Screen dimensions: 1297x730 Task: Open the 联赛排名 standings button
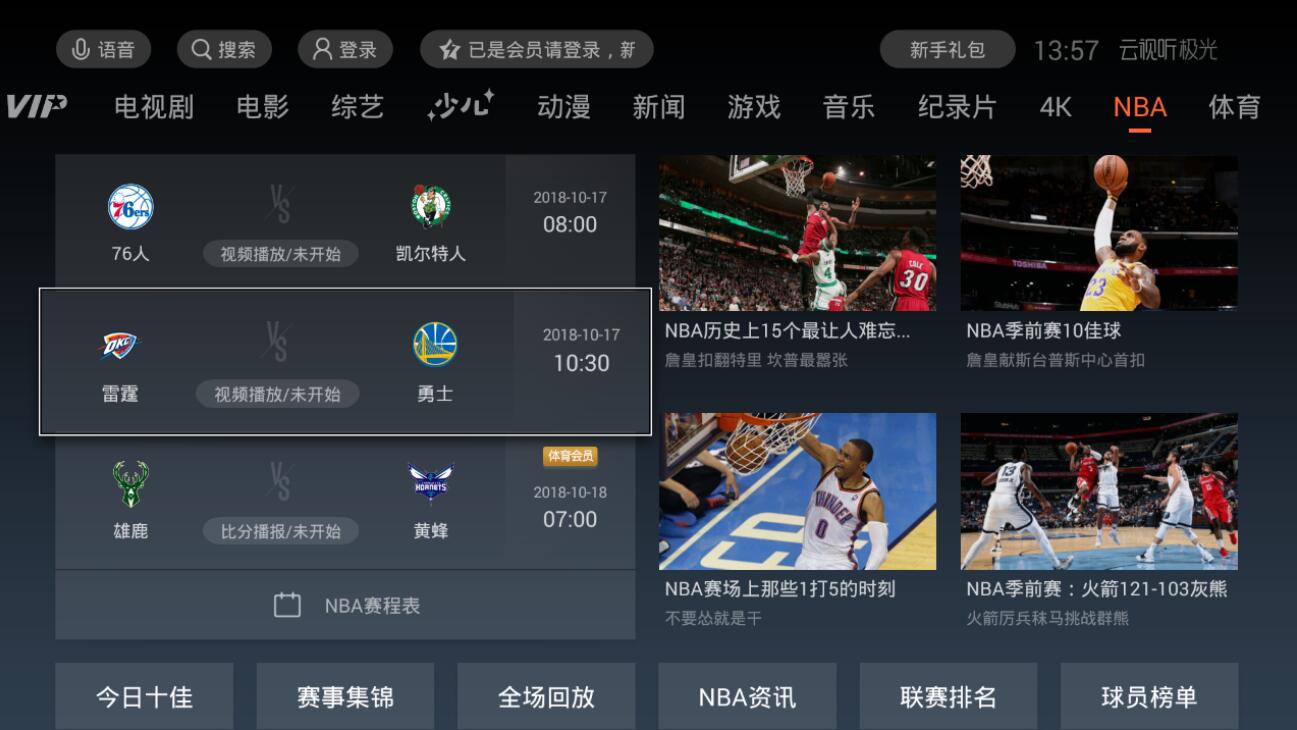click(x=948, y=696)
